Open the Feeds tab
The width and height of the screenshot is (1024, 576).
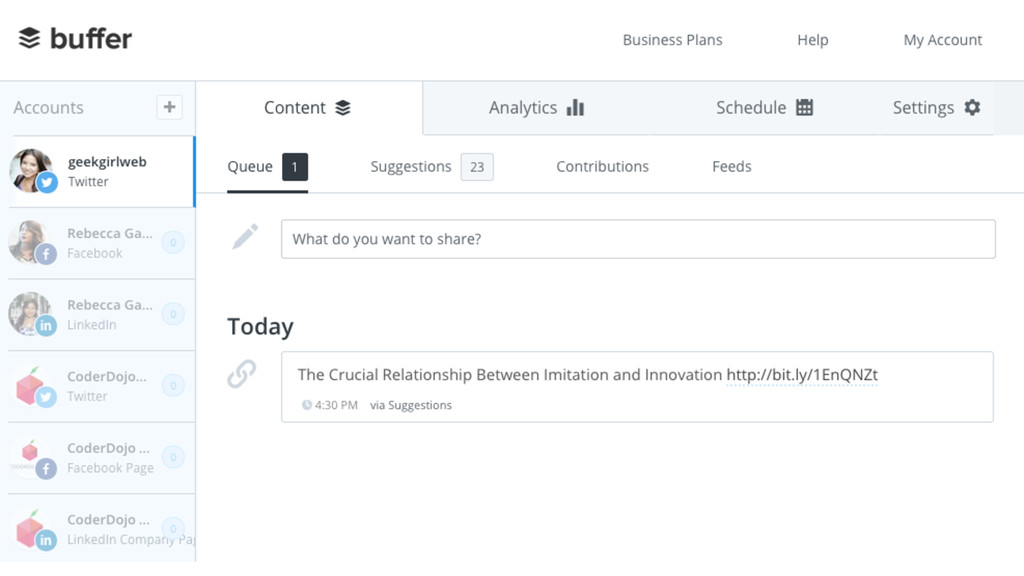tap(731, 167)
